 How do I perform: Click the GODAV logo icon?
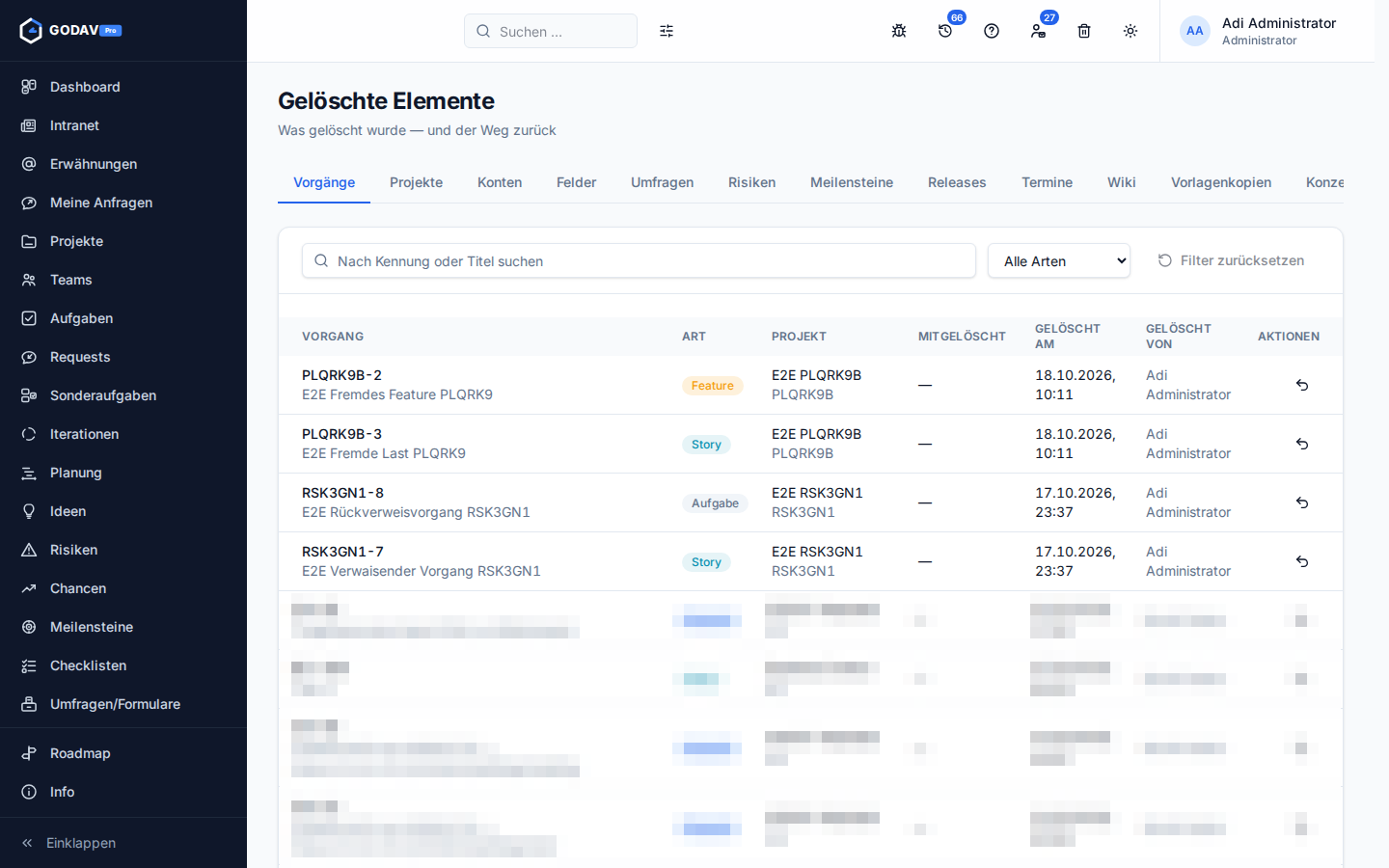coord(31,31)
